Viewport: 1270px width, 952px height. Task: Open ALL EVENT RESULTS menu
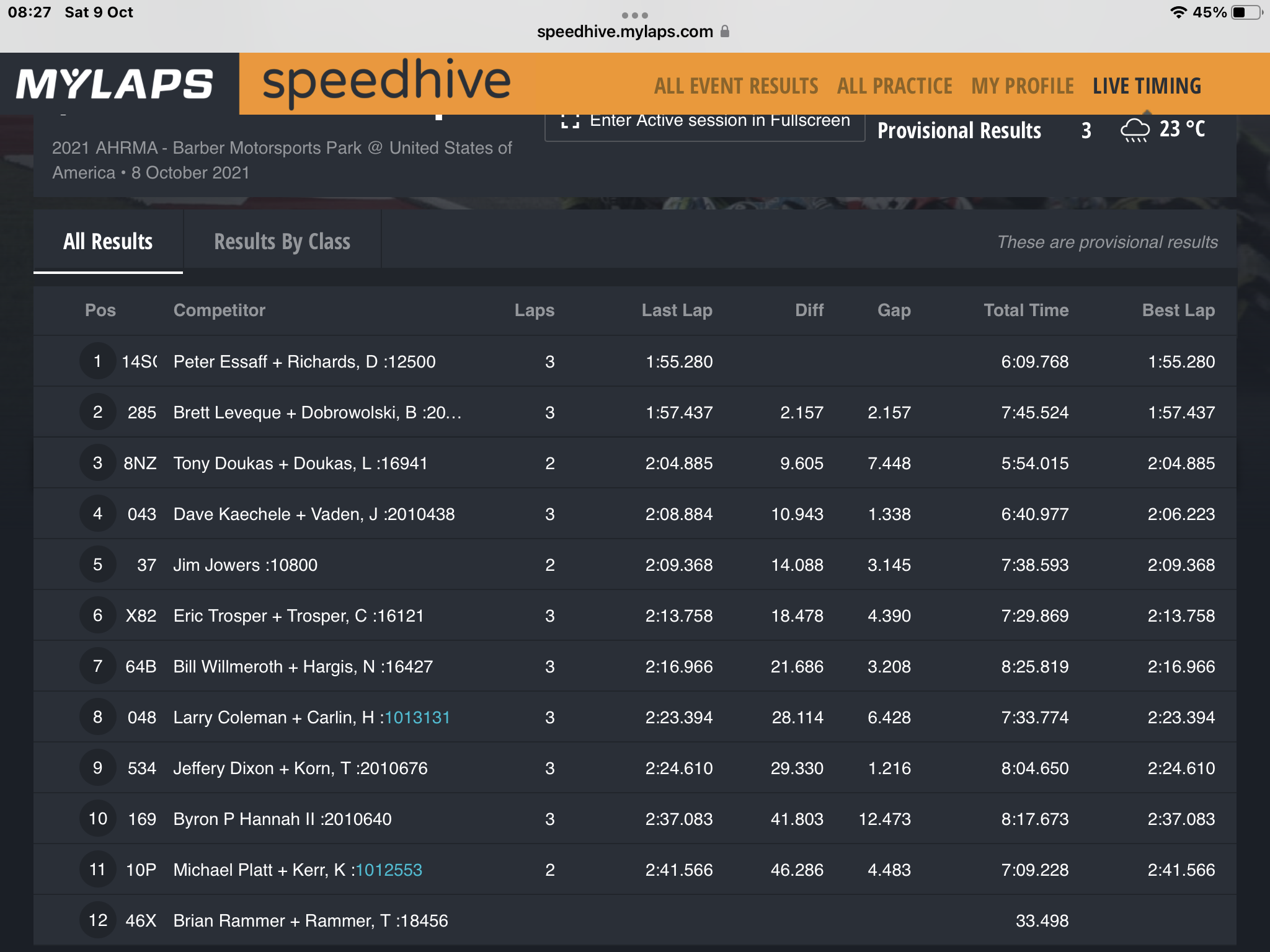(x=736, y=86)
